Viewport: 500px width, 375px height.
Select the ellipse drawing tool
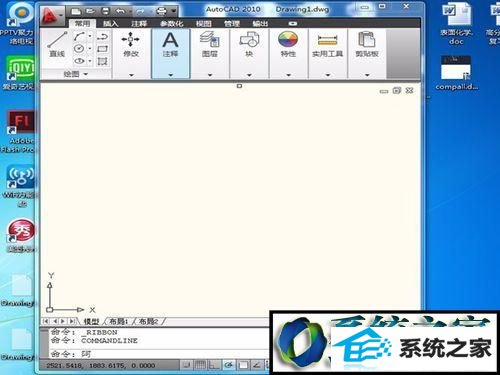pyautogui.click(x=79, y=61)
